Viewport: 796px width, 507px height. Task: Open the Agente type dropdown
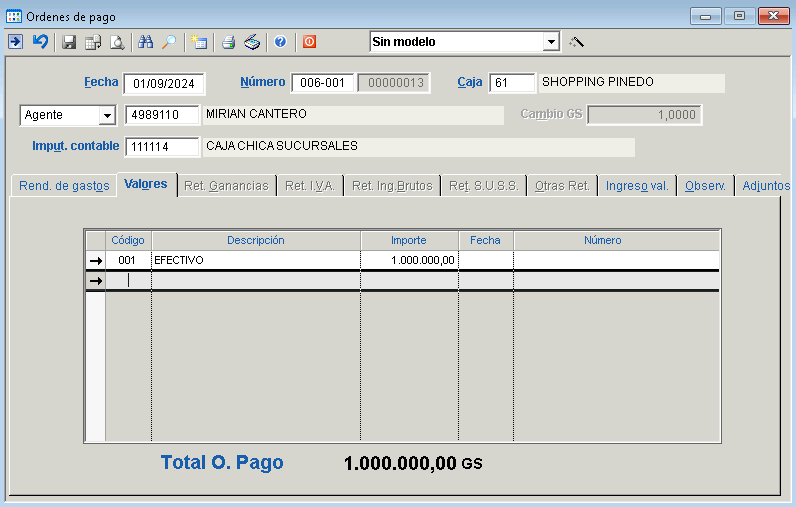click(106, 115)
